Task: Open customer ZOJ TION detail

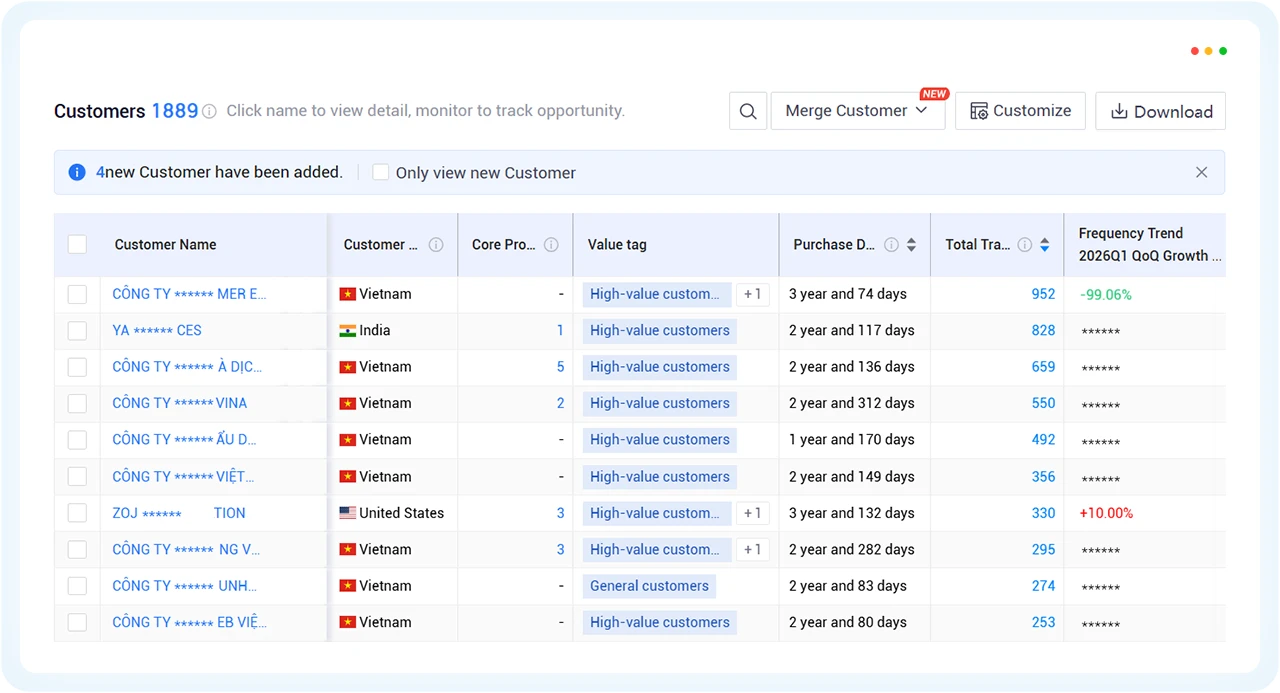Action: point(179,513)
